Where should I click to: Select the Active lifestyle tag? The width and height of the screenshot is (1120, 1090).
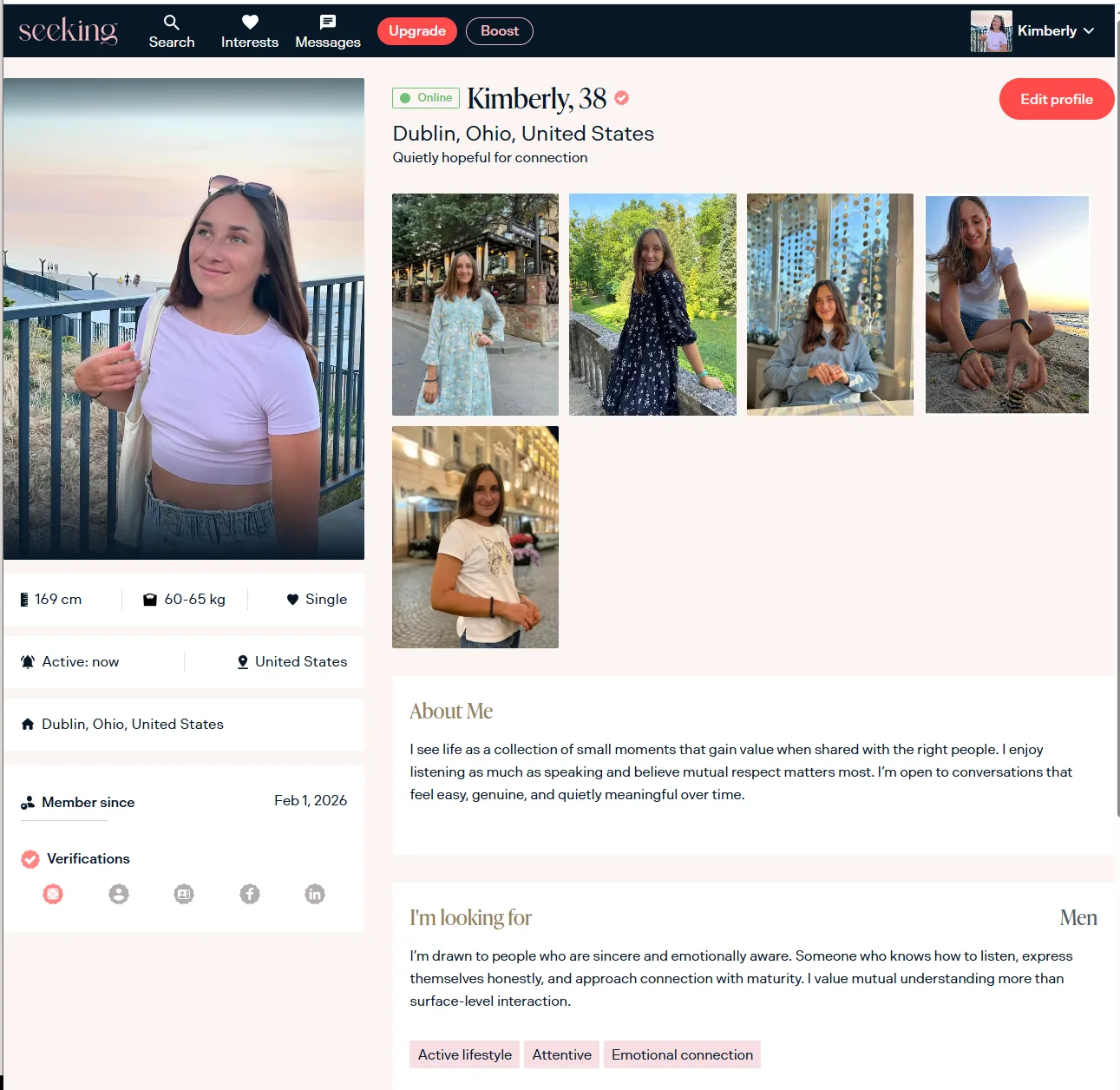(x=464, y=1054)
